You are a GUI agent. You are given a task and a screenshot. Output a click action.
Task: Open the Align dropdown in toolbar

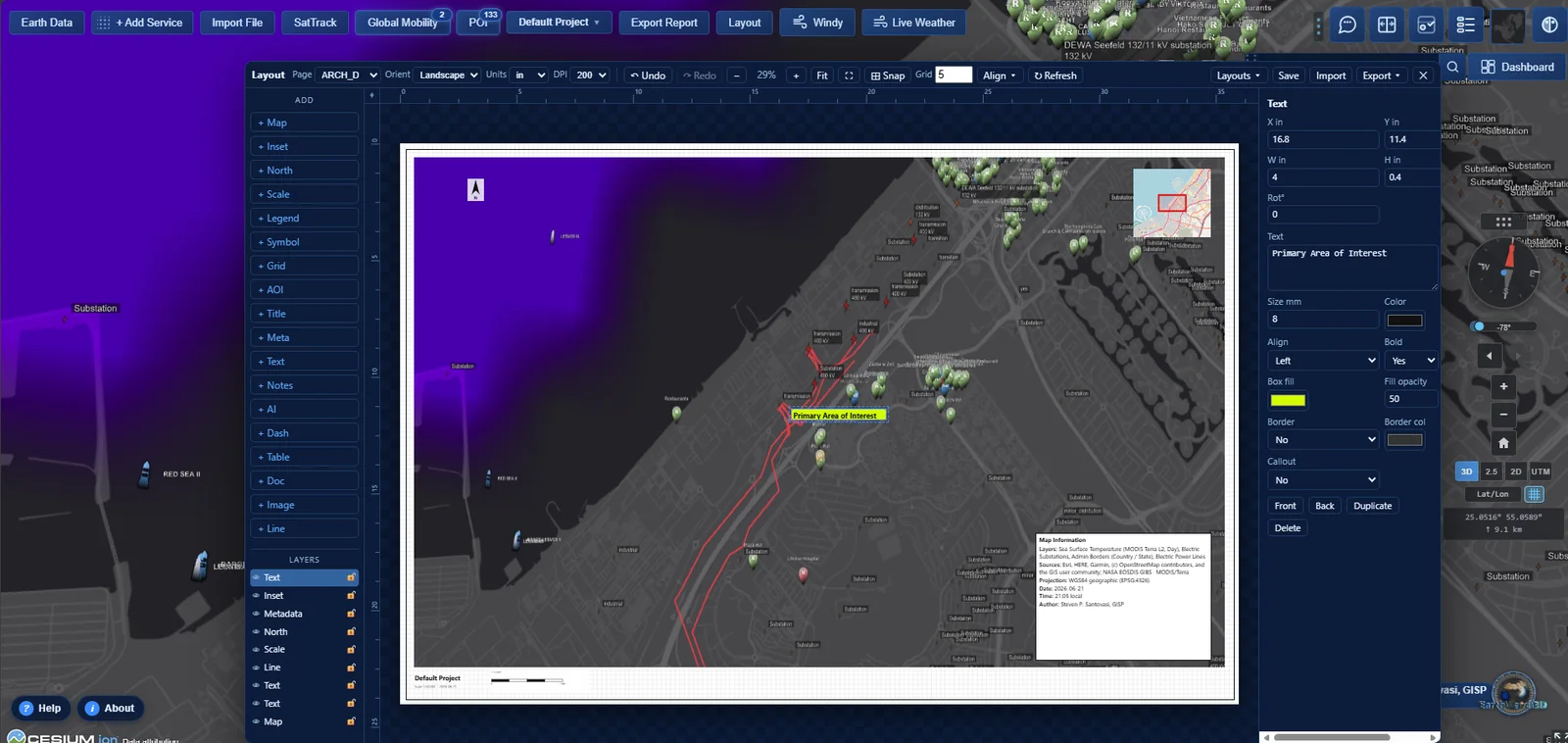click(x=1000, y=75)
